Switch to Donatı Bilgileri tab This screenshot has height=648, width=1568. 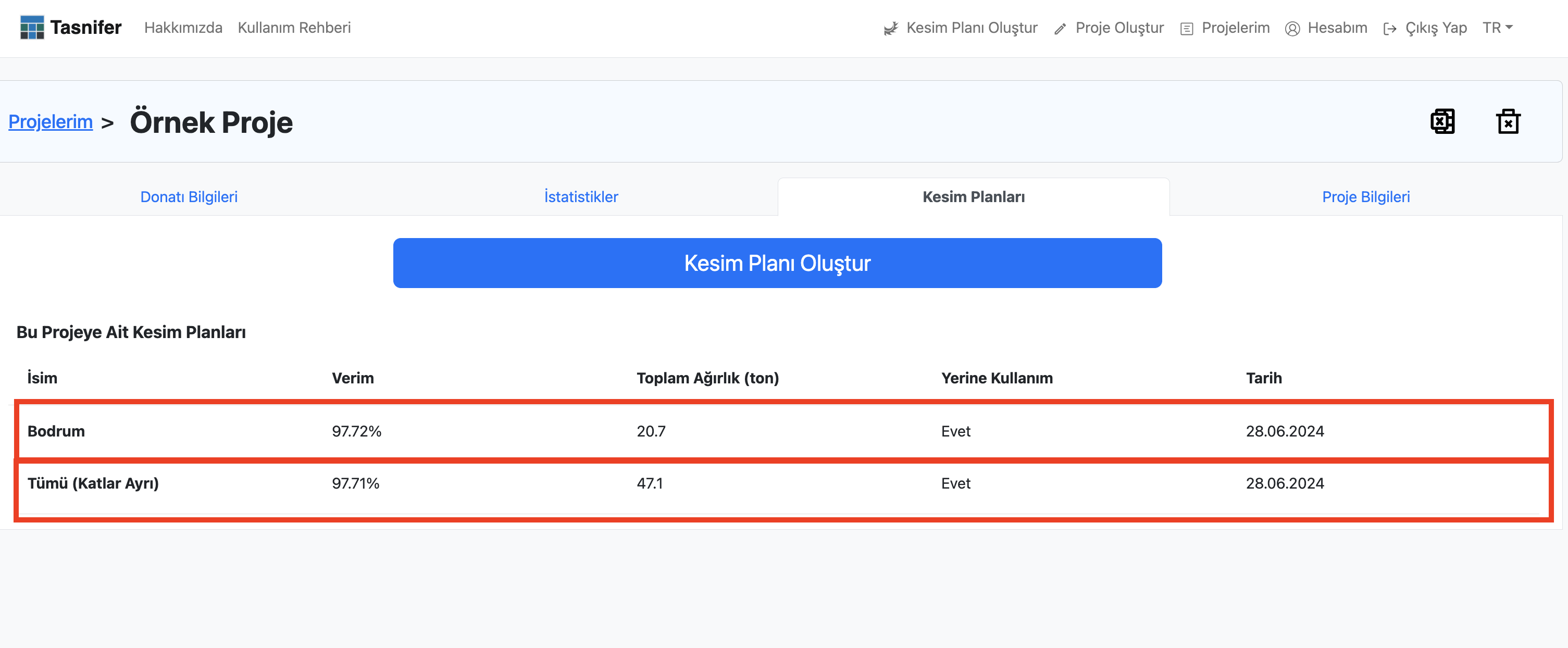pos(189,197)
